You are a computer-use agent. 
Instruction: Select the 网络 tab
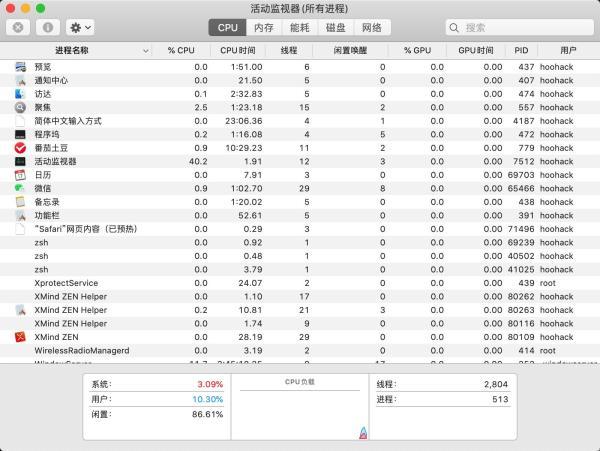click(372, 28)
